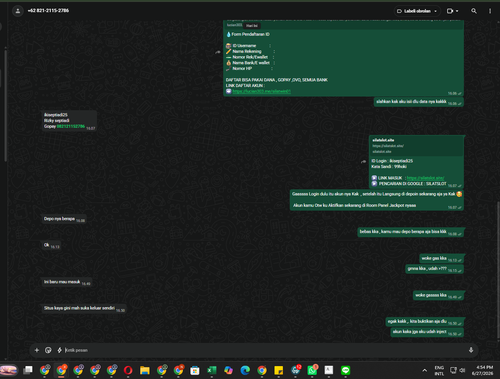Launch Opera browser from taskbar
Screen dimensions: 500x379
coord(128,370)
